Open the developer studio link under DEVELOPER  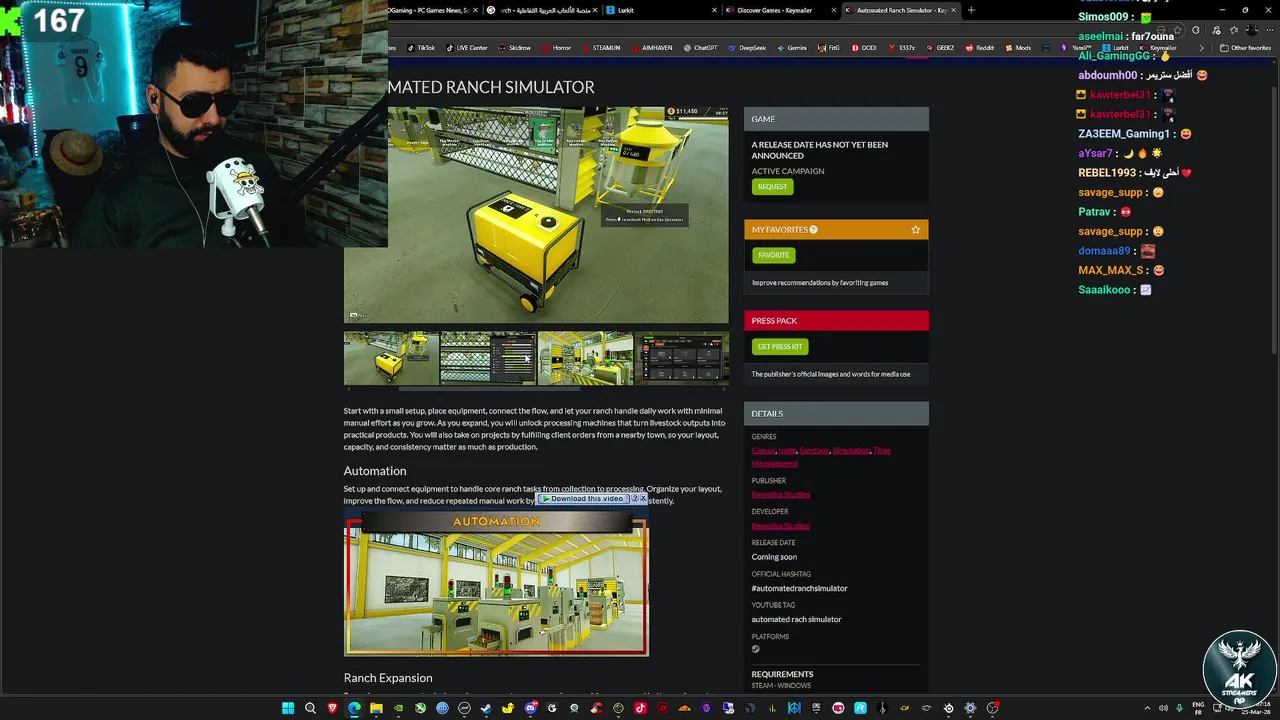tap(781, 526)
